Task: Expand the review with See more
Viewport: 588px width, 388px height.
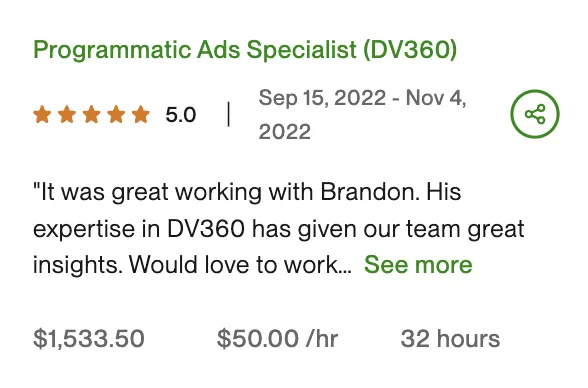Action: pyautogui.click(x=418, y=265)
